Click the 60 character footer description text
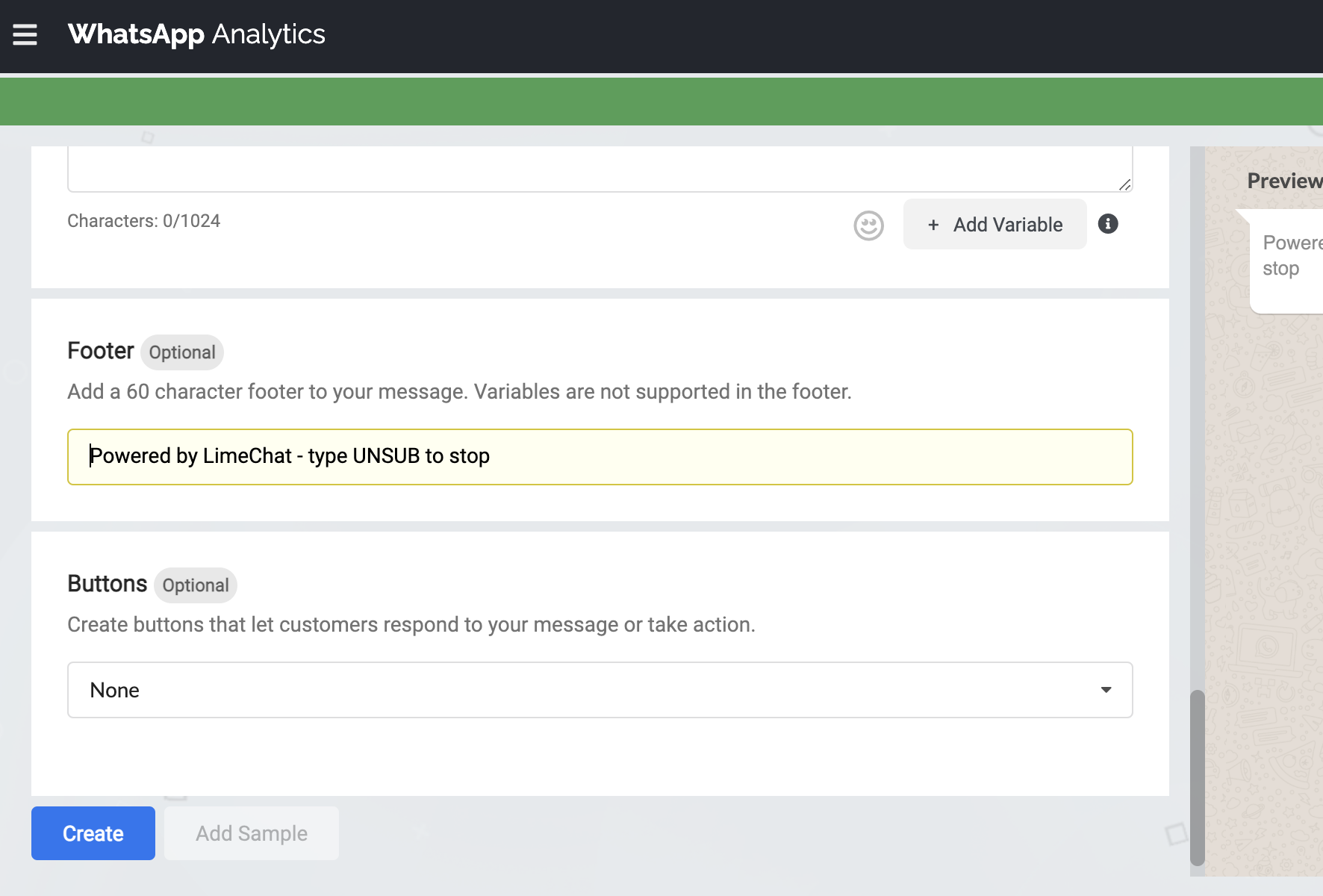This screenshot has height=896, width=1323. [x=459, y=391]
